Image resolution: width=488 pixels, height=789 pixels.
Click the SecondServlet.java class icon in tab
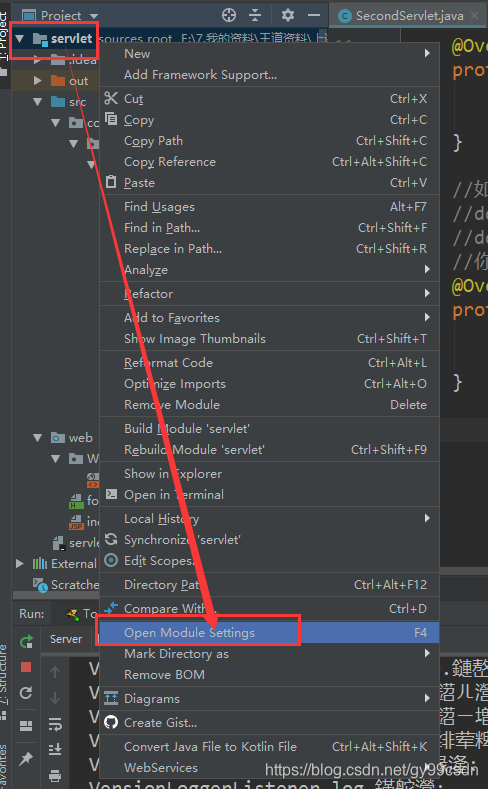[x=345, y=16]
